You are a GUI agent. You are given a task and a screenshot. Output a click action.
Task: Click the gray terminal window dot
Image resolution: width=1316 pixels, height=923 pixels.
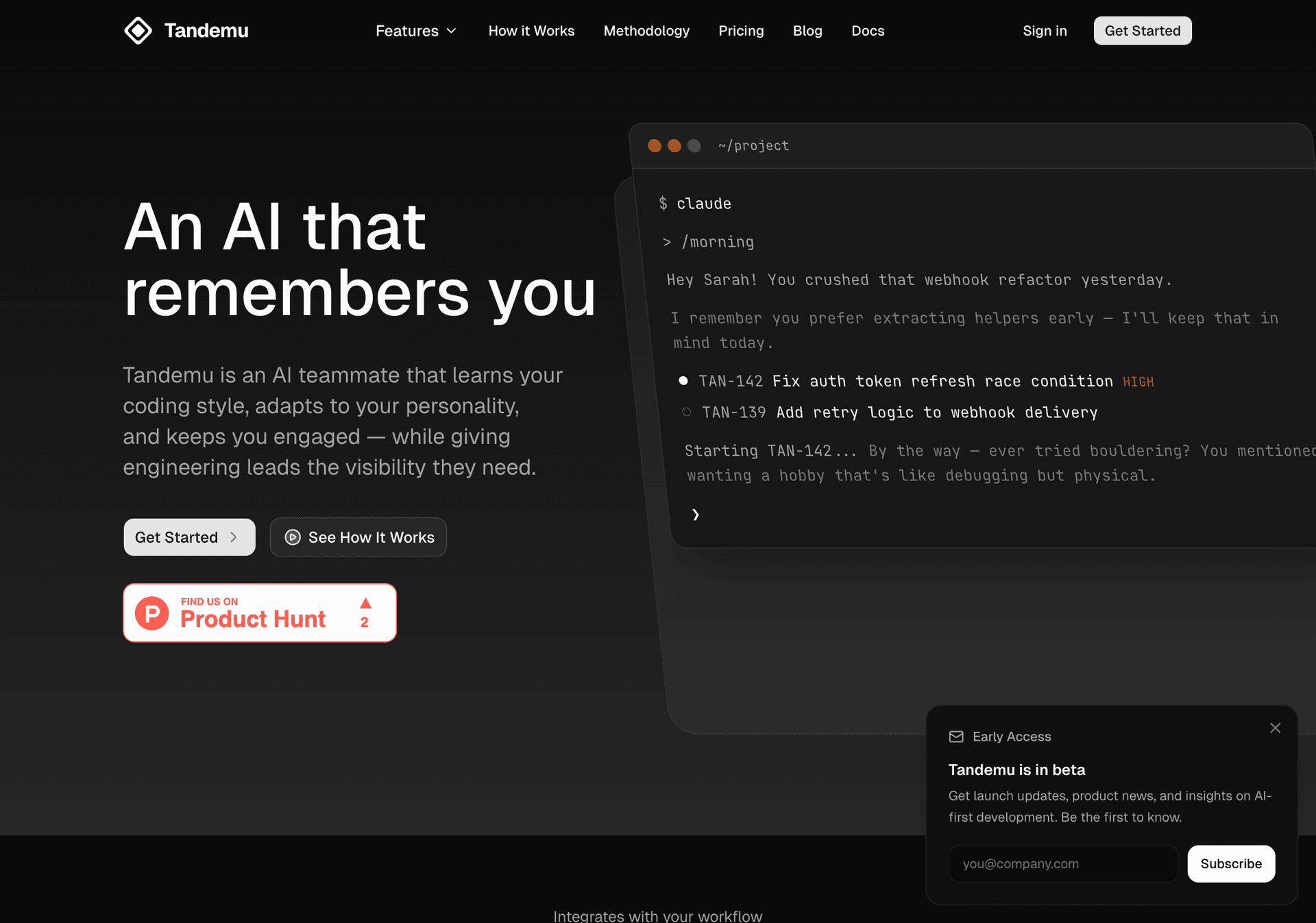pos(694,146)
